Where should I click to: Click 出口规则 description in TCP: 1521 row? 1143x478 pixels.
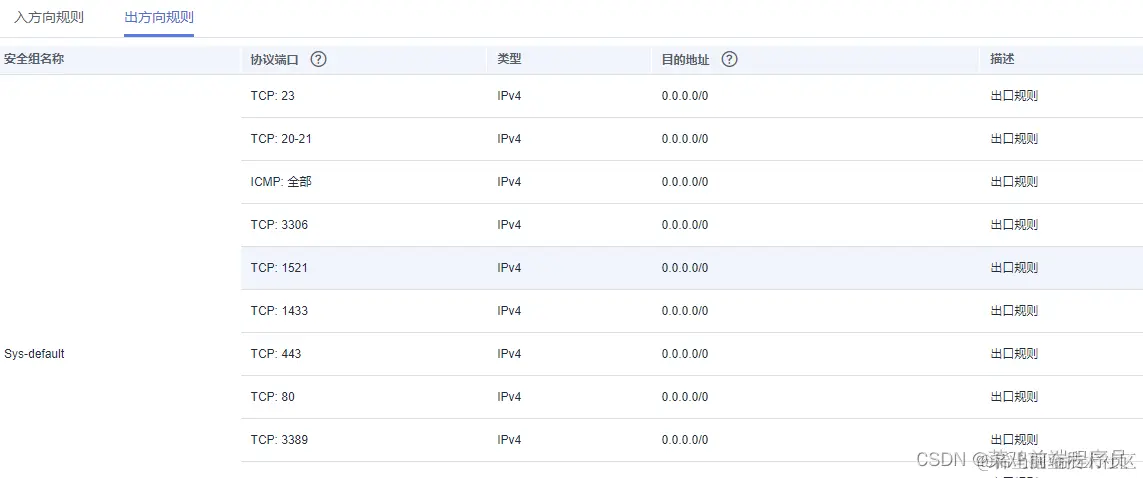(1014, 267)
